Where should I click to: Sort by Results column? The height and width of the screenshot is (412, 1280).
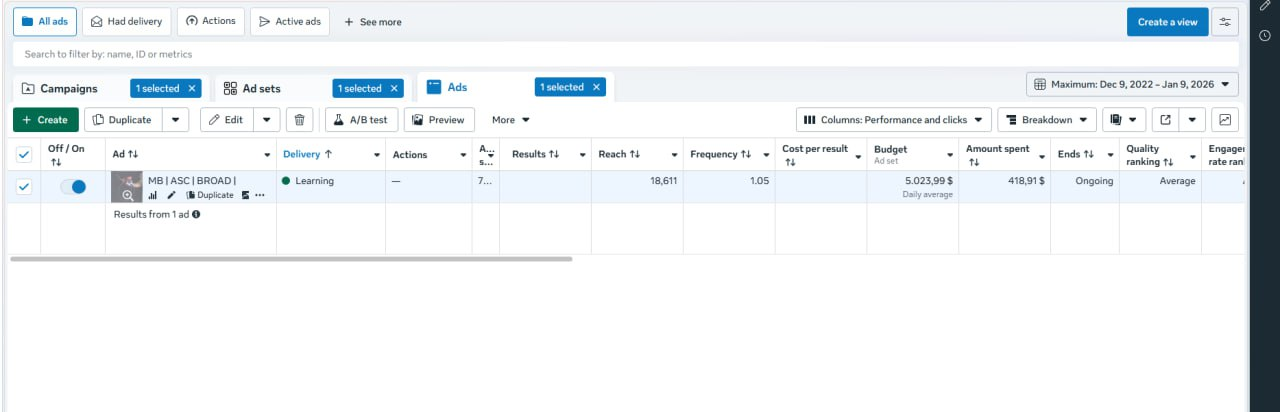click(536, 154)
